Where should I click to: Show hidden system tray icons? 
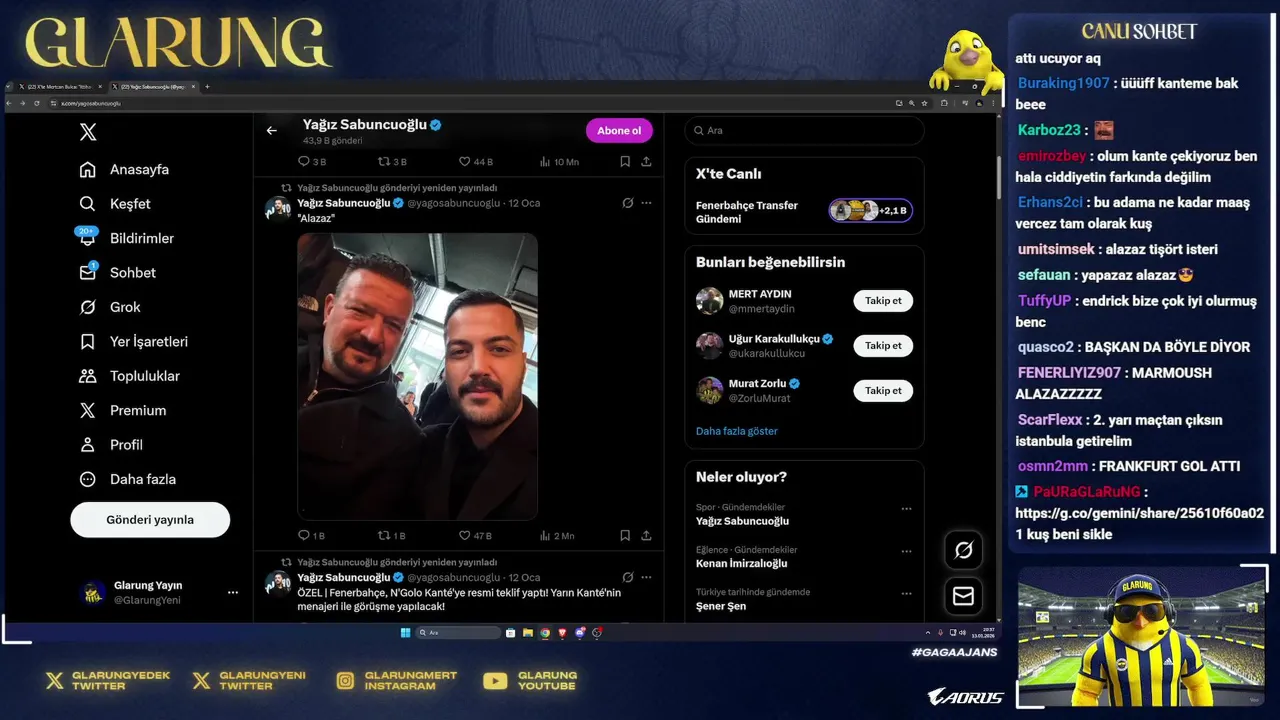[x=929, y=632]
